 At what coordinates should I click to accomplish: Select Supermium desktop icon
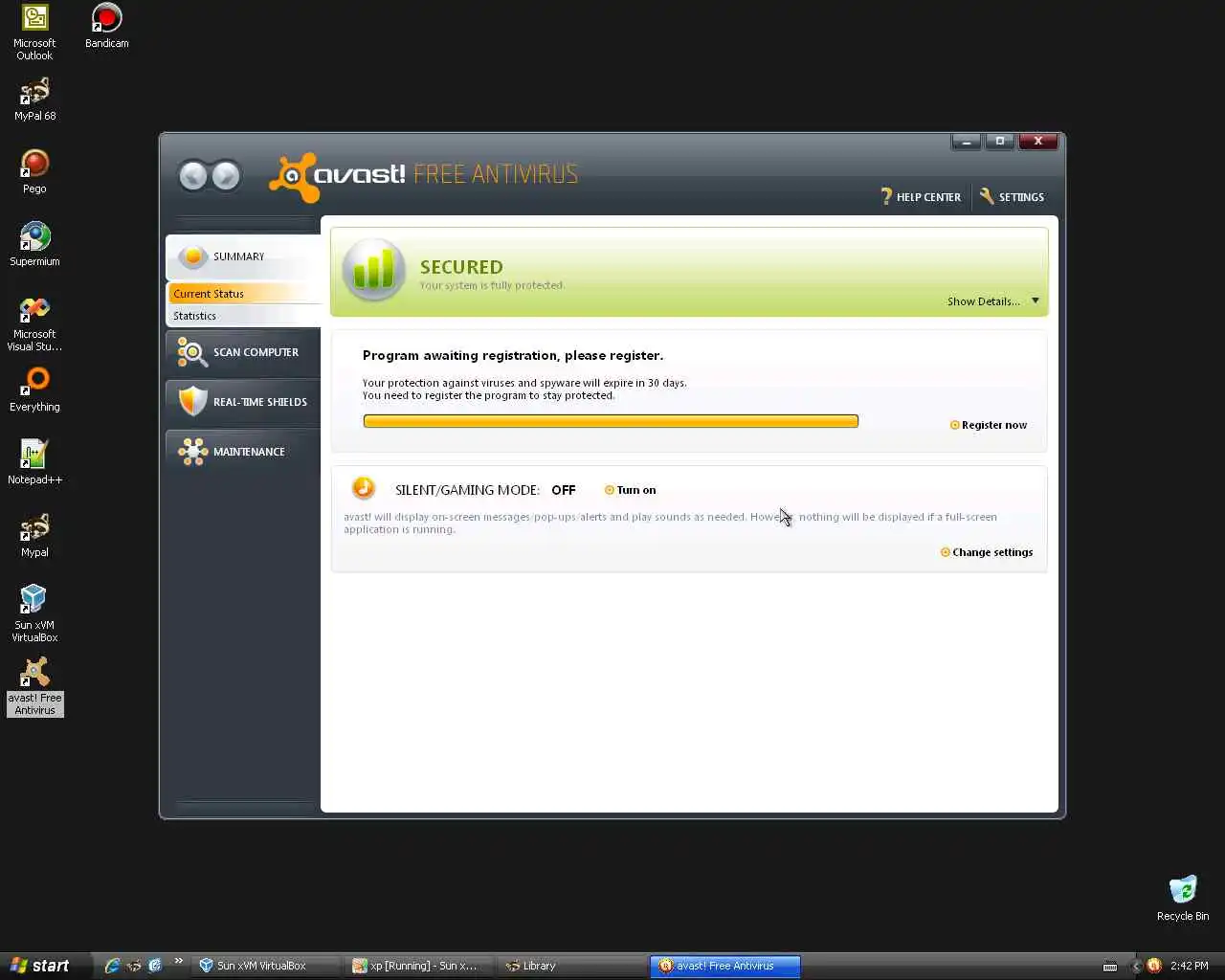tap(34, 245)
